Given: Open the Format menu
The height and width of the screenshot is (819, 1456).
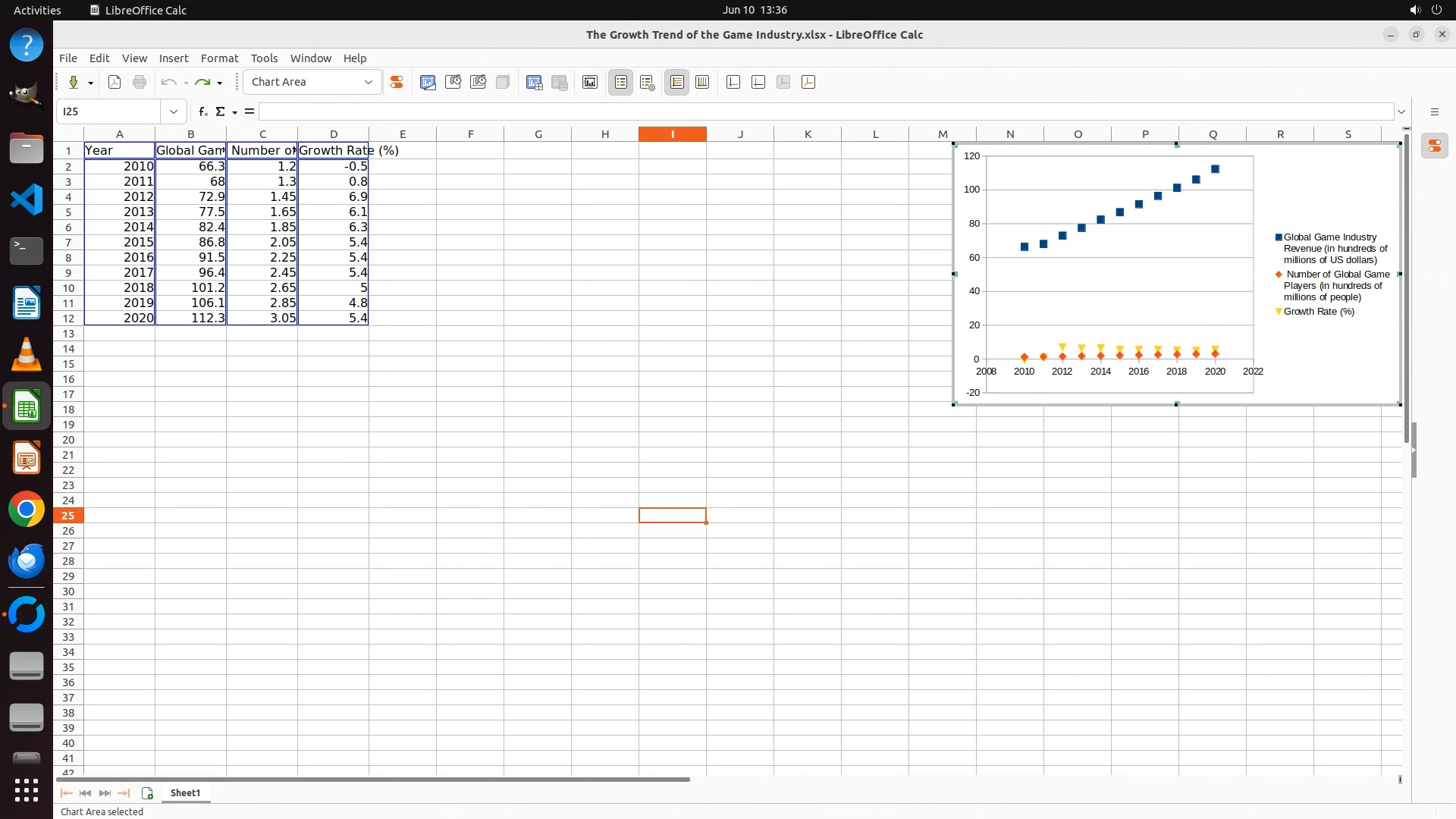Looking at the screenshot, I should pyautogui.click(x=219, y=58).
